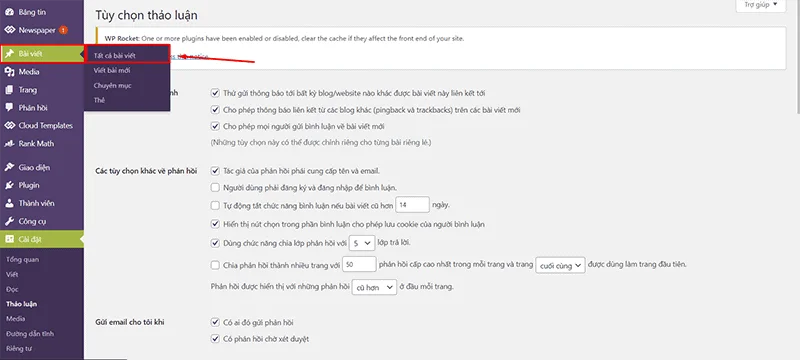
Task: Click the days-old input field showing 14
Action: click(x=413, y=204)
